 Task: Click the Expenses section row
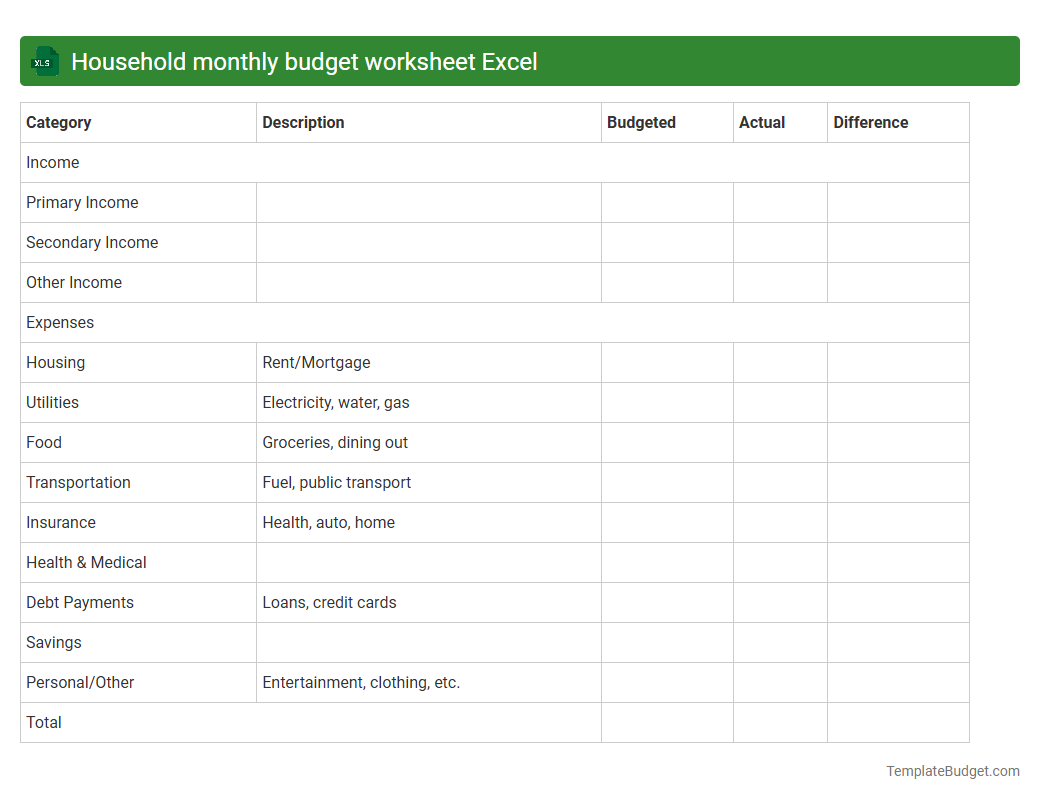[60, 322]
